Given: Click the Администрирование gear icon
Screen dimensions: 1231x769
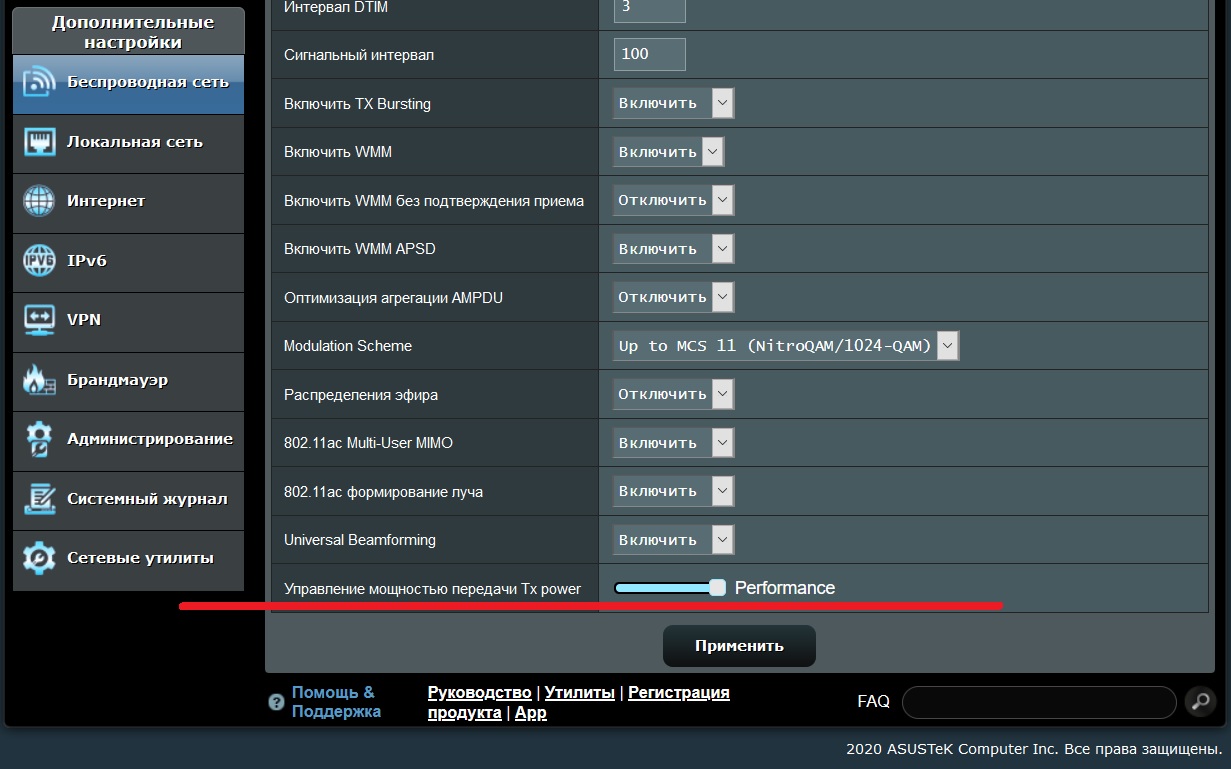Looking at the screenshot, I should pos(39,439).
